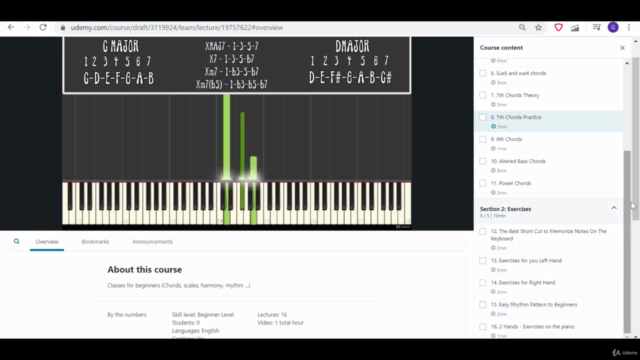Open the browser zoom magnifier icon
The image size is (640, 360).
[x=522, y=27]
